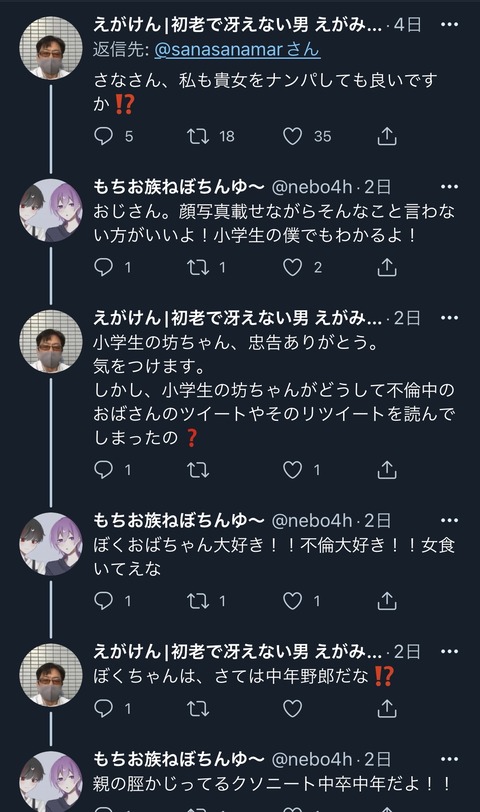Open えがけん profile name on 小学生の坊ちゃん tweet
This screenshot has width=480, height=812.
pos(238,318)
